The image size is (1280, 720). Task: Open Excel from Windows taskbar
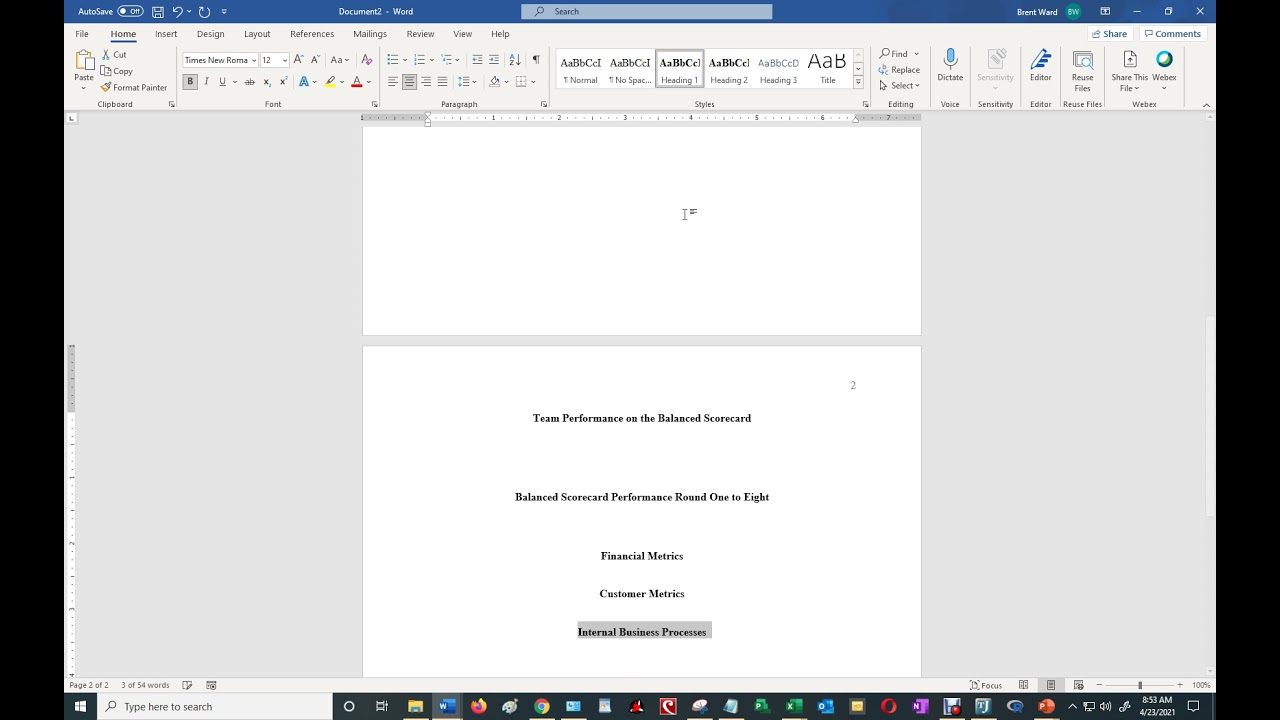pyautogui.click(x=793, y=706)
